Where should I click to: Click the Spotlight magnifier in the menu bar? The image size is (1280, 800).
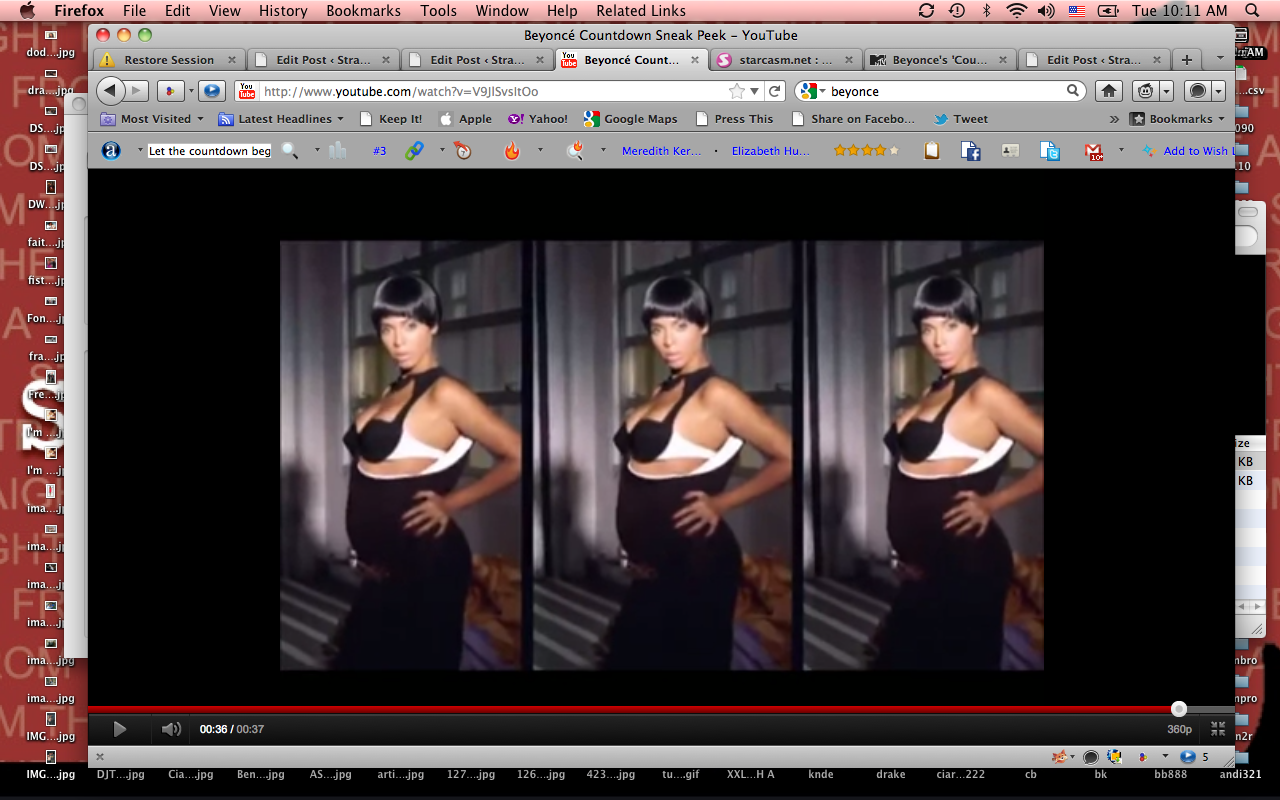point(1252,11)
